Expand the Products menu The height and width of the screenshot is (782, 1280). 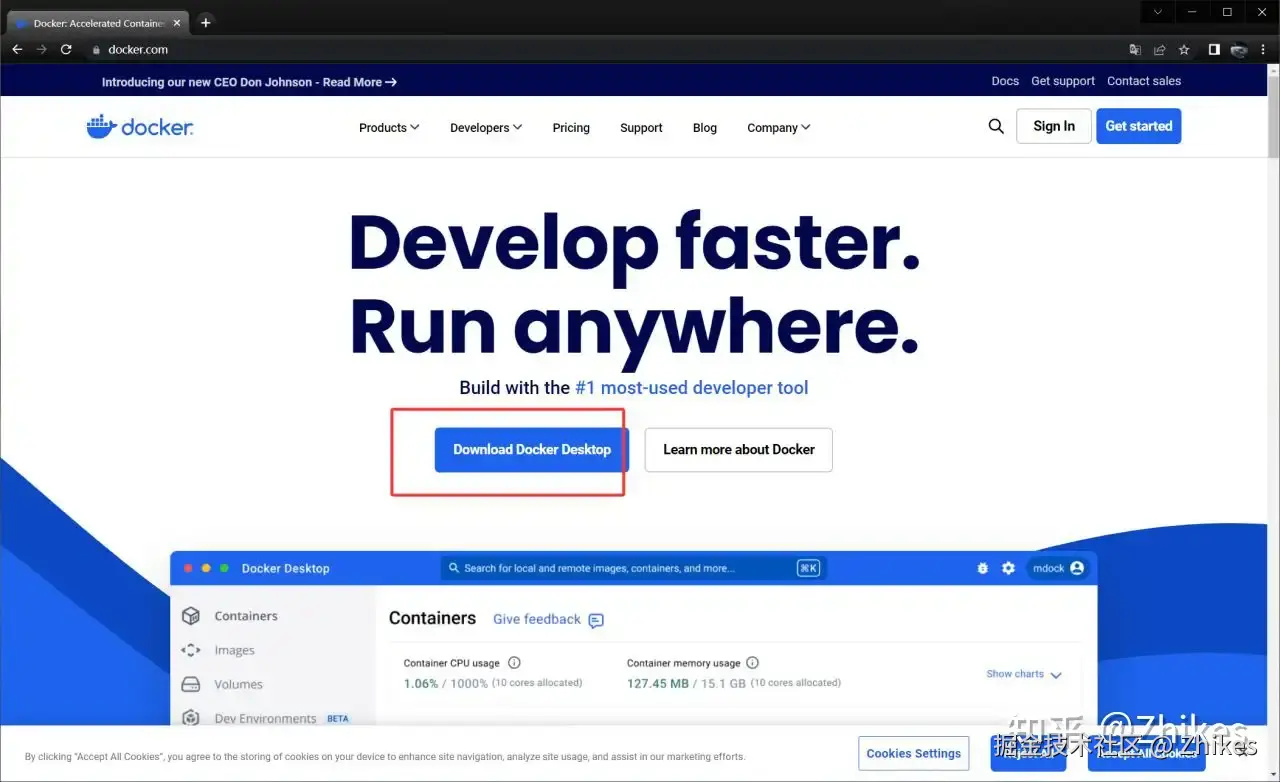point(389,128)
